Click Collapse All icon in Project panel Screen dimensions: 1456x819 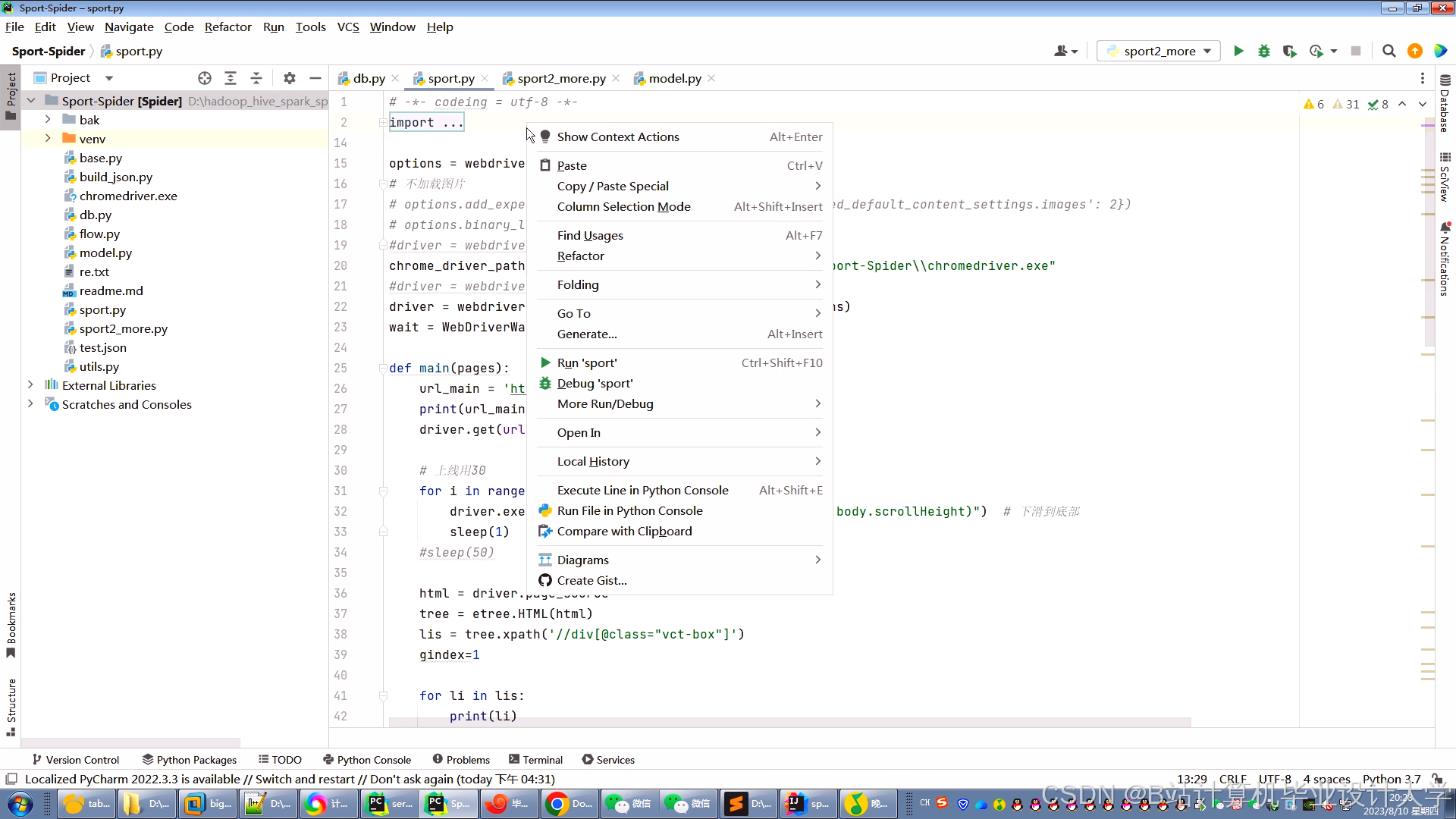point(256,78)
